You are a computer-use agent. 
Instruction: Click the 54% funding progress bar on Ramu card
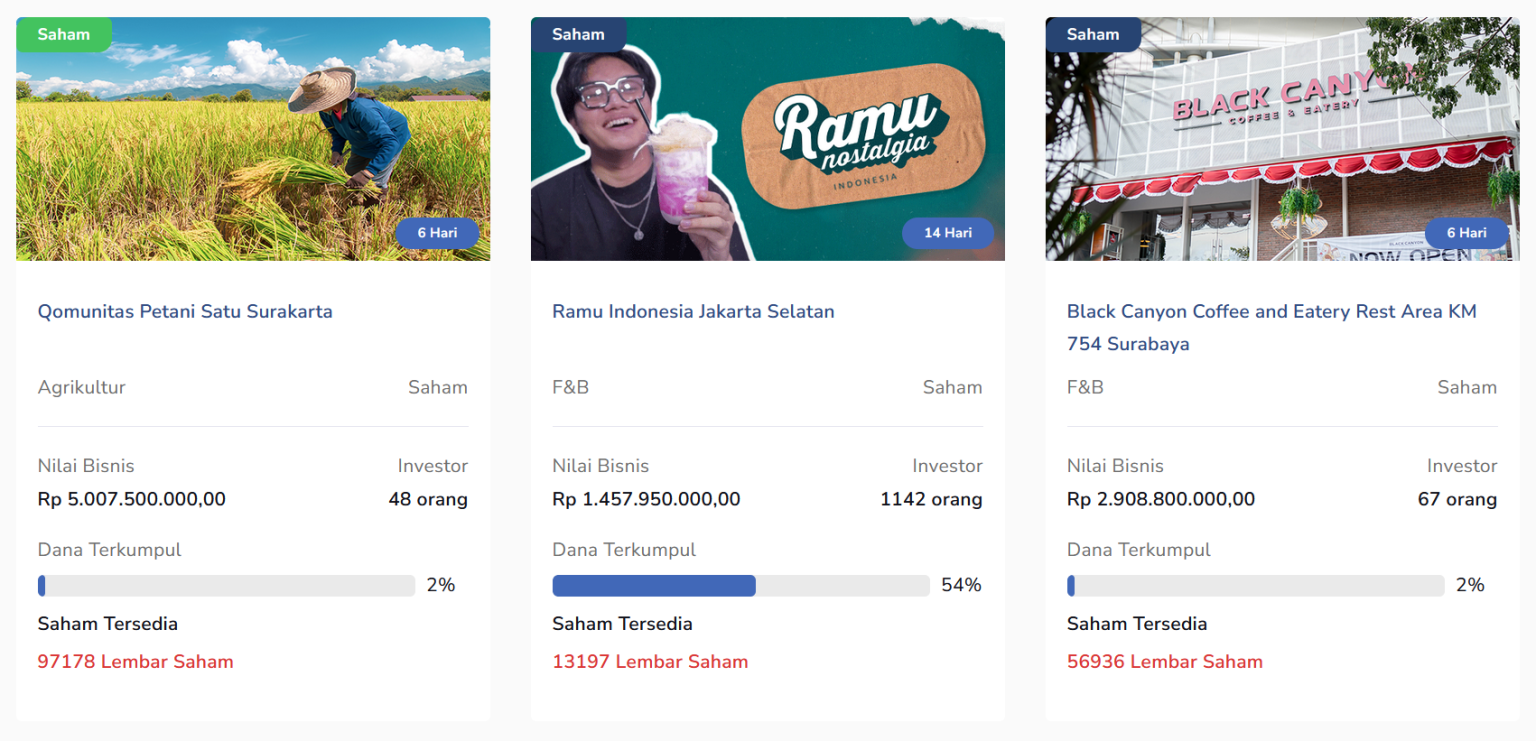pos(740,585)
